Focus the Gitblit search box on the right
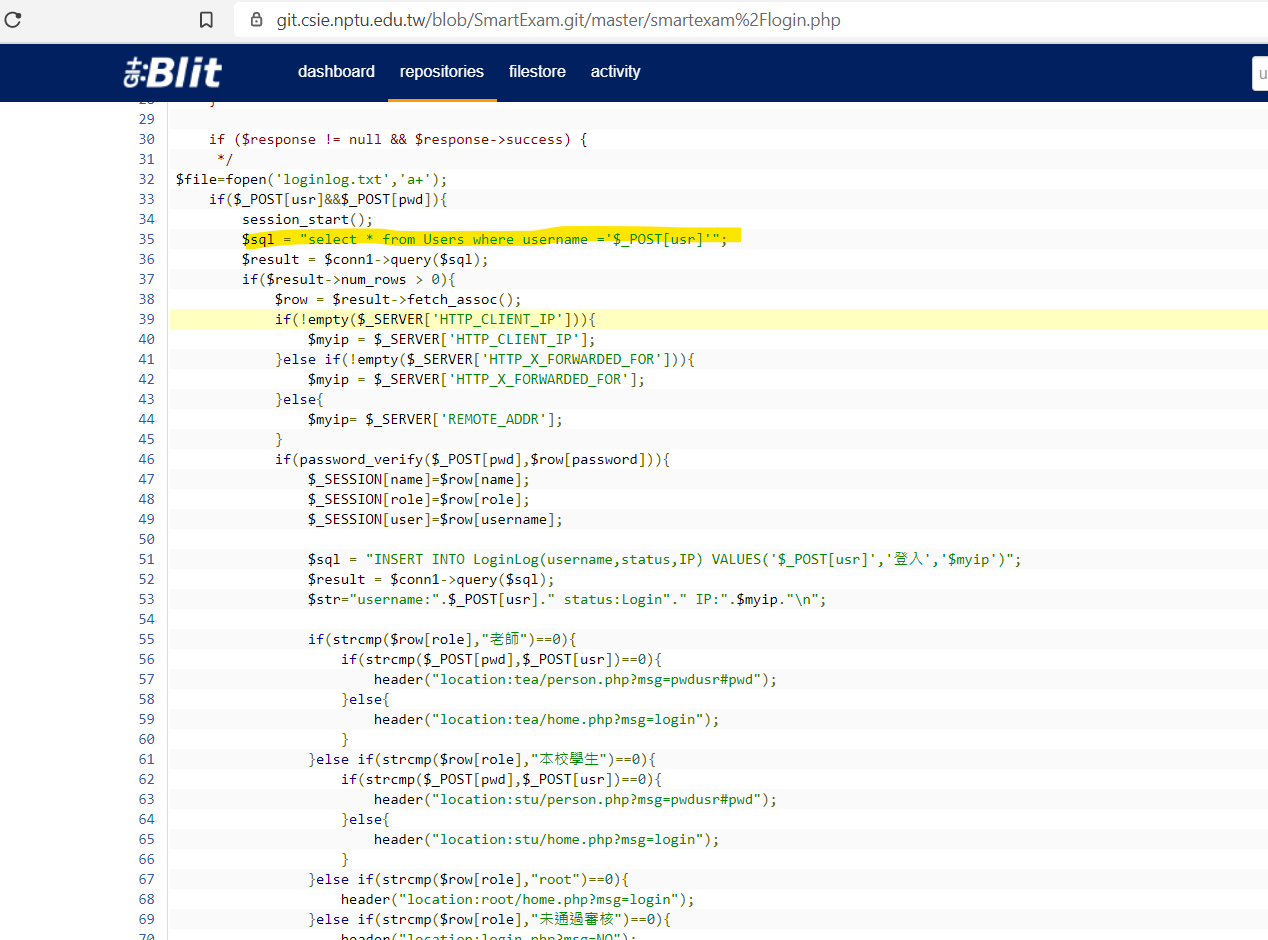The height and width of the screenshot is (940, 1268). tap(1260, 73)
